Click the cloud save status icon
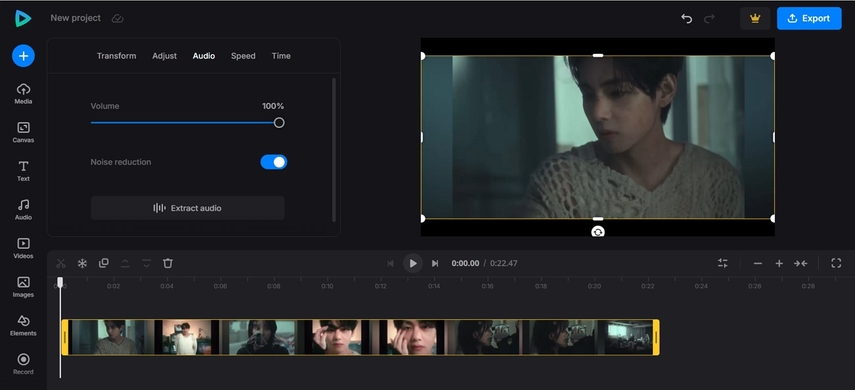The image size is (855, 390). pos(117,19)
